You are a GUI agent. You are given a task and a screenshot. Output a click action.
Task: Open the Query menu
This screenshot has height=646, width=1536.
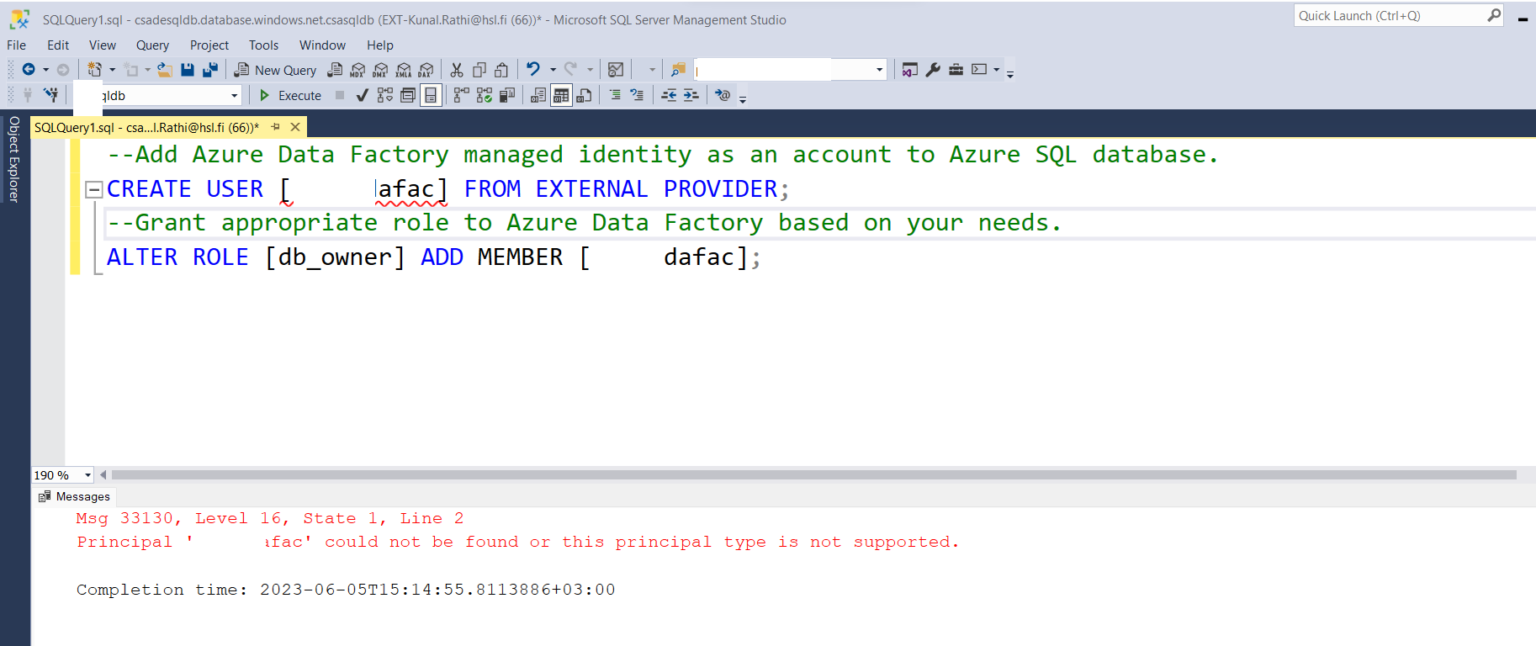tap(152, 45)
